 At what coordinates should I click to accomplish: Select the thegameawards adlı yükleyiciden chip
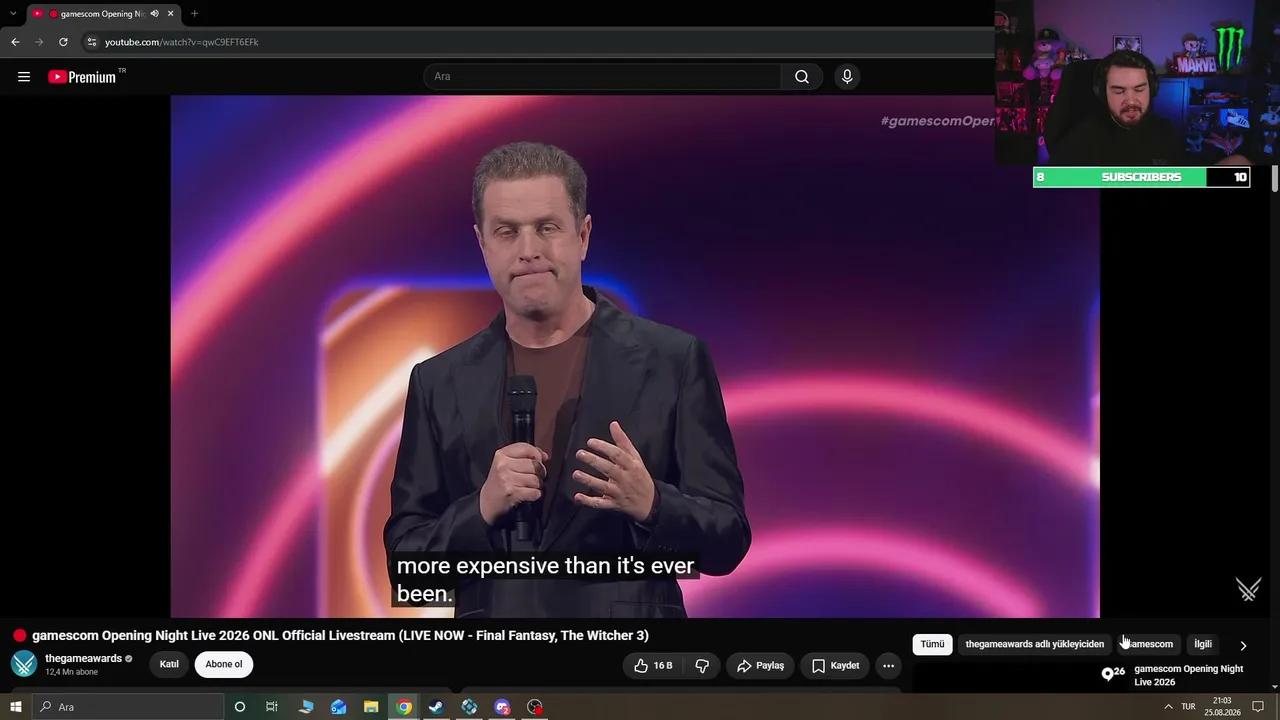[1035, 644]
